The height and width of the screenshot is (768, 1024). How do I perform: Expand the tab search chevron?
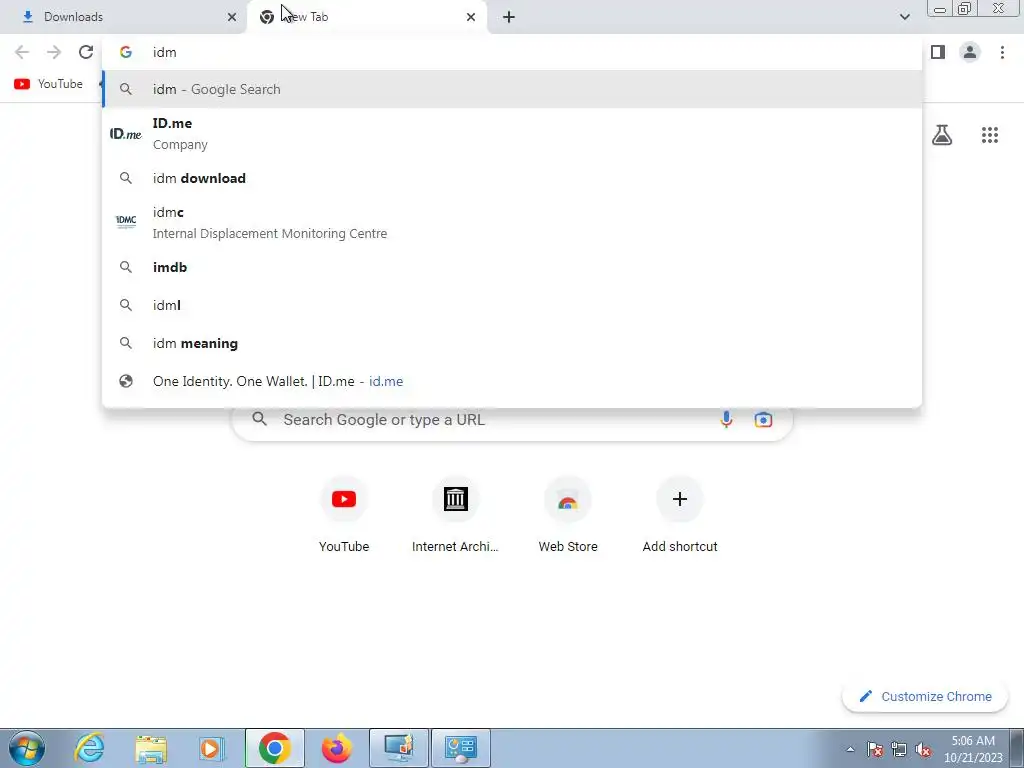(904, 17)
